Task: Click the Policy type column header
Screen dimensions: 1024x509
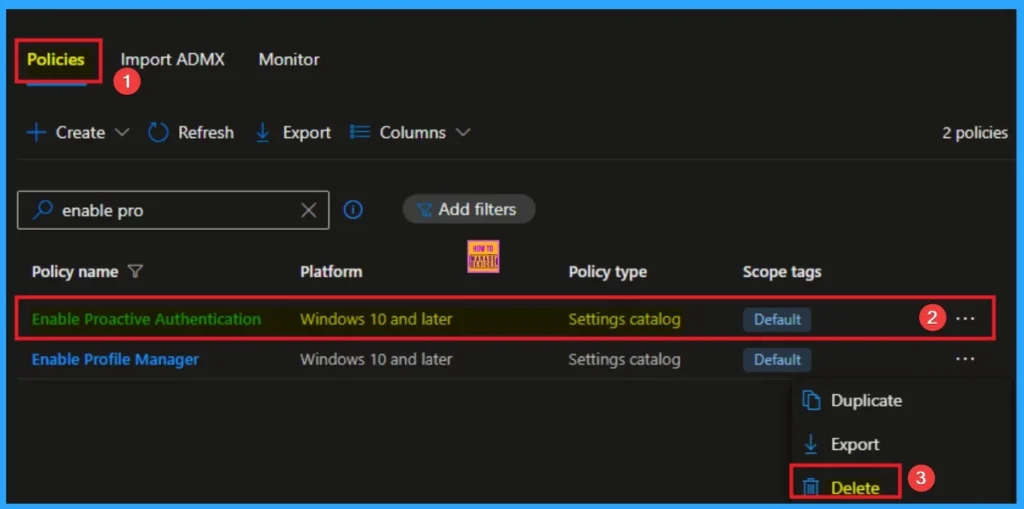Action: [x=607, y=272]
